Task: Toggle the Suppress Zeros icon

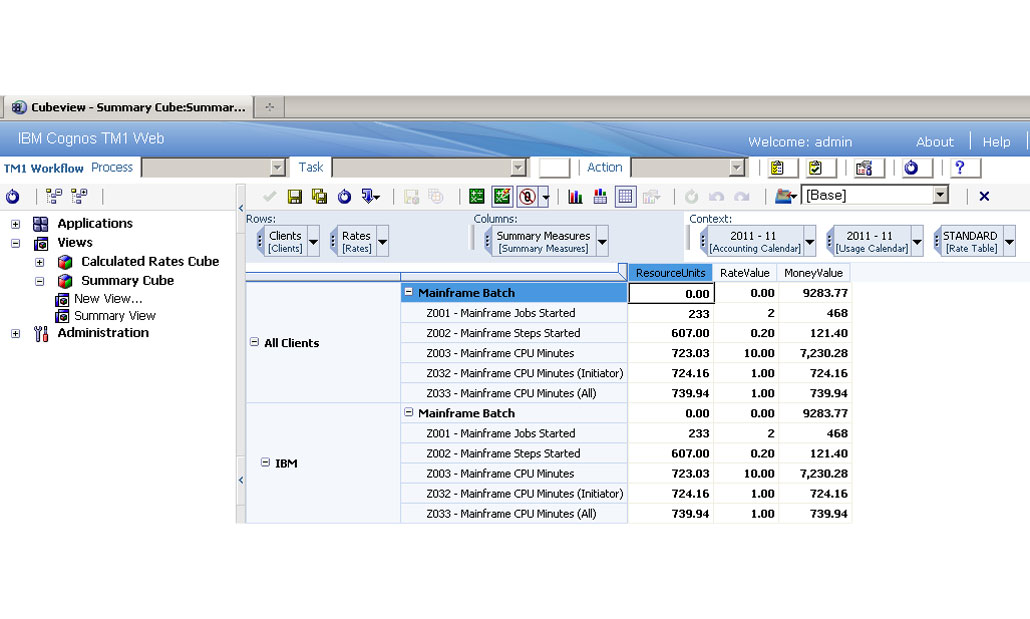Action: click(527, 196)
